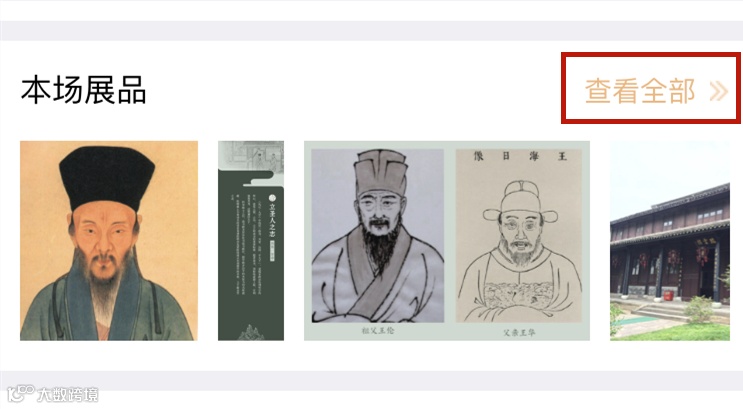Click the 立圣人之志 title on the poster

pyautogui.click(x=272, y=217)
